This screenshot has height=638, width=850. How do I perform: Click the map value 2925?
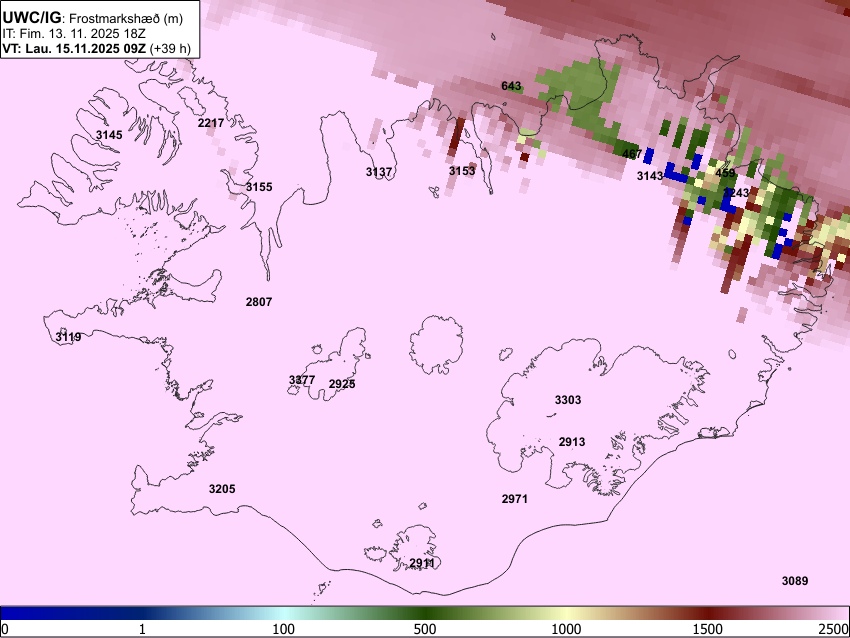[x=342, y=384]
